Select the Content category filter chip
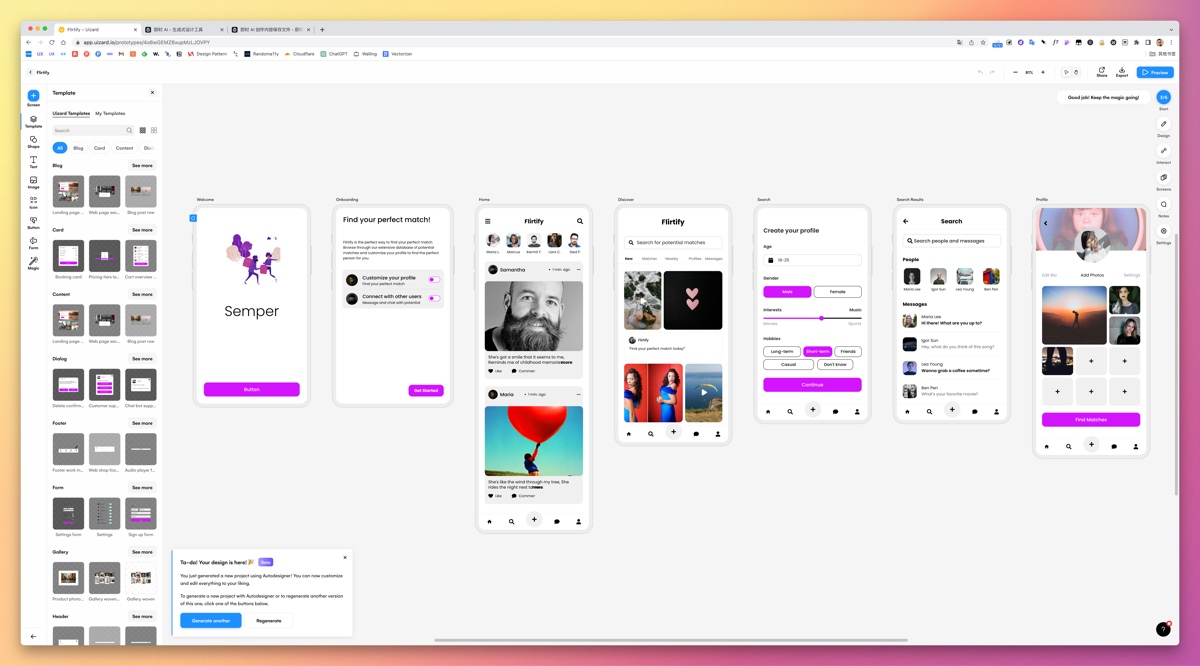Viewport: 1200px width, 666px height. pos(124,148)
